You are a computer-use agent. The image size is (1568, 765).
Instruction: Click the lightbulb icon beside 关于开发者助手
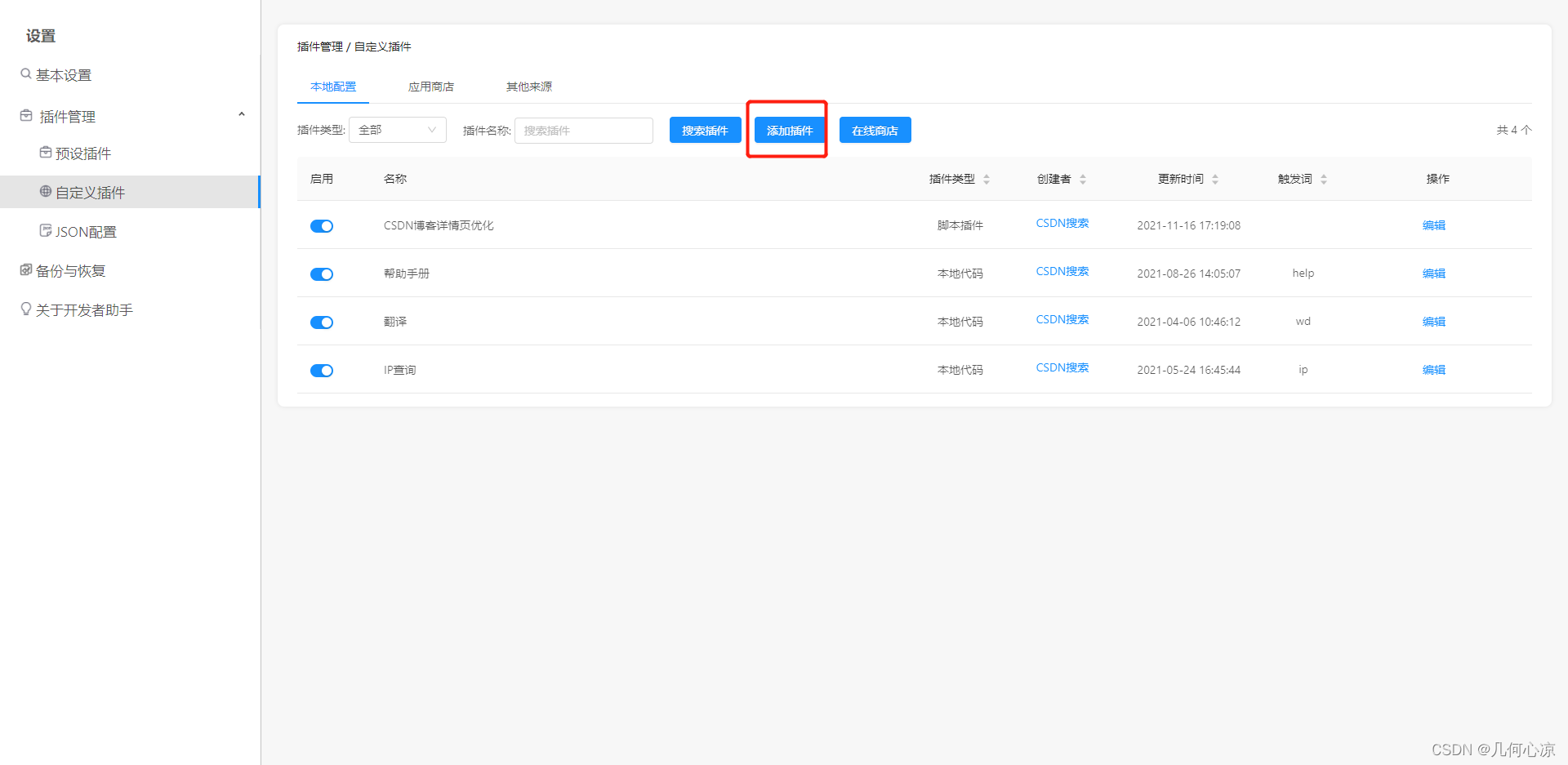(x=26, y=309)
